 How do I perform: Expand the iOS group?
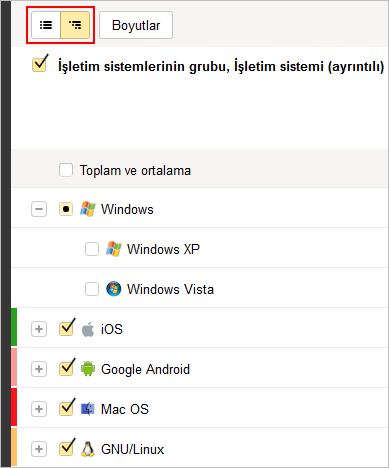pos(39,329)
